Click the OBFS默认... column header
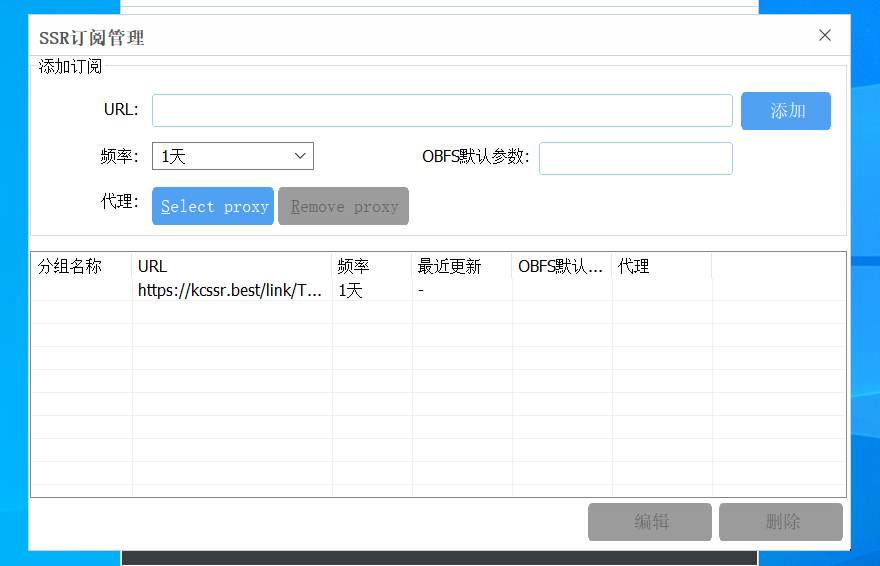 click(x=561, y=266)
